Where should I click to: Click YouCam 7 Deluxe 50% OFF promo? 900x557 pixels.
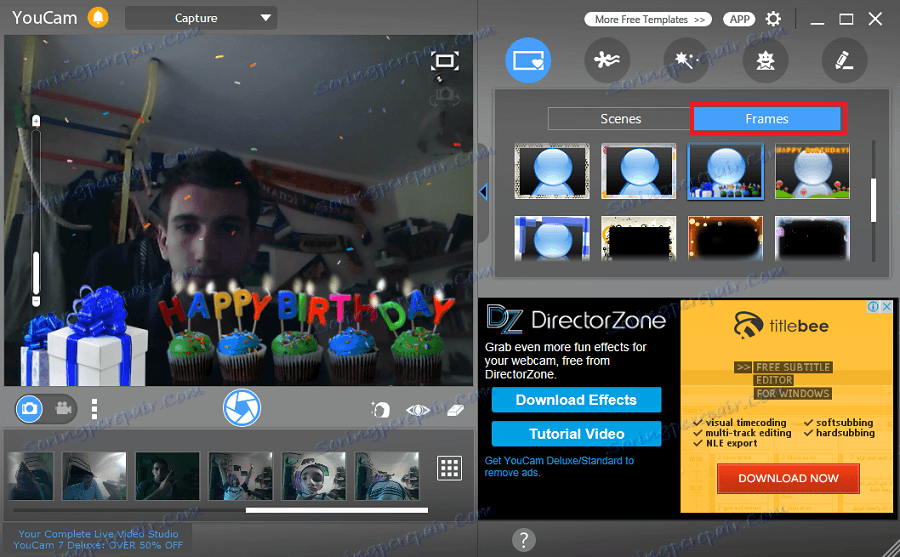(98, 539)
